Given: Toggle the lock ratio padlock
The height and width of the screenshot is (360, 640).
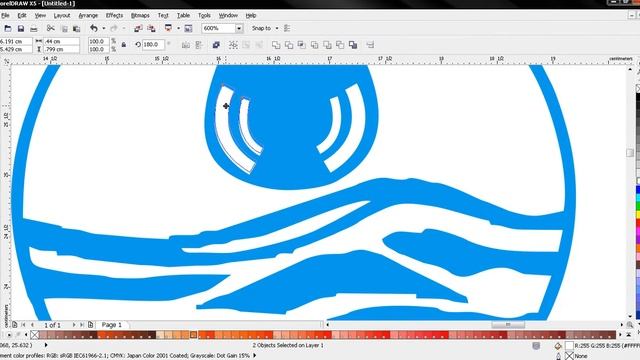Looking at the screenshot, I should [x=124, y=45].
